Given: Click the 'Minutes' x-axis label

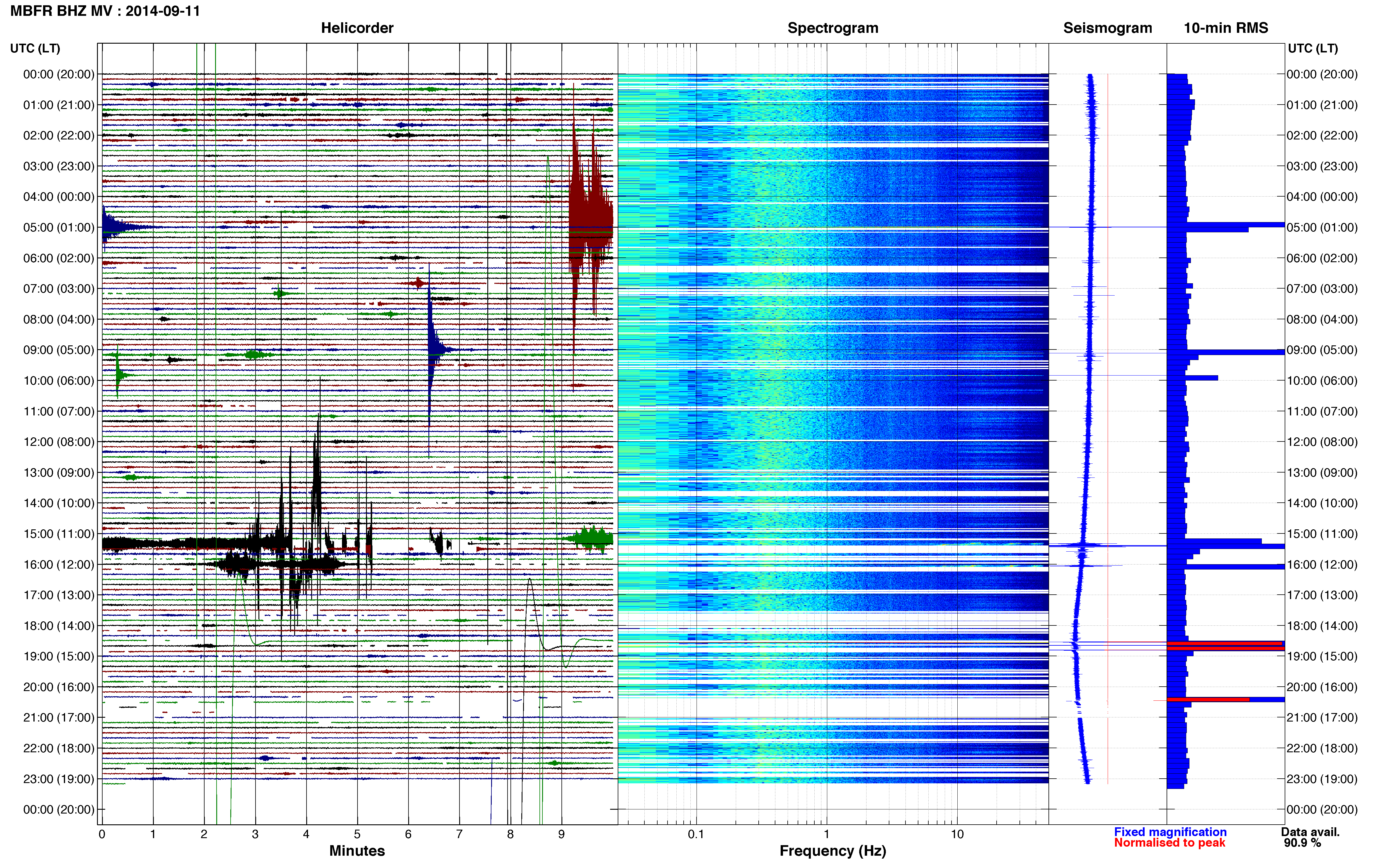Looking at the screenshot, I should [357, 851].
